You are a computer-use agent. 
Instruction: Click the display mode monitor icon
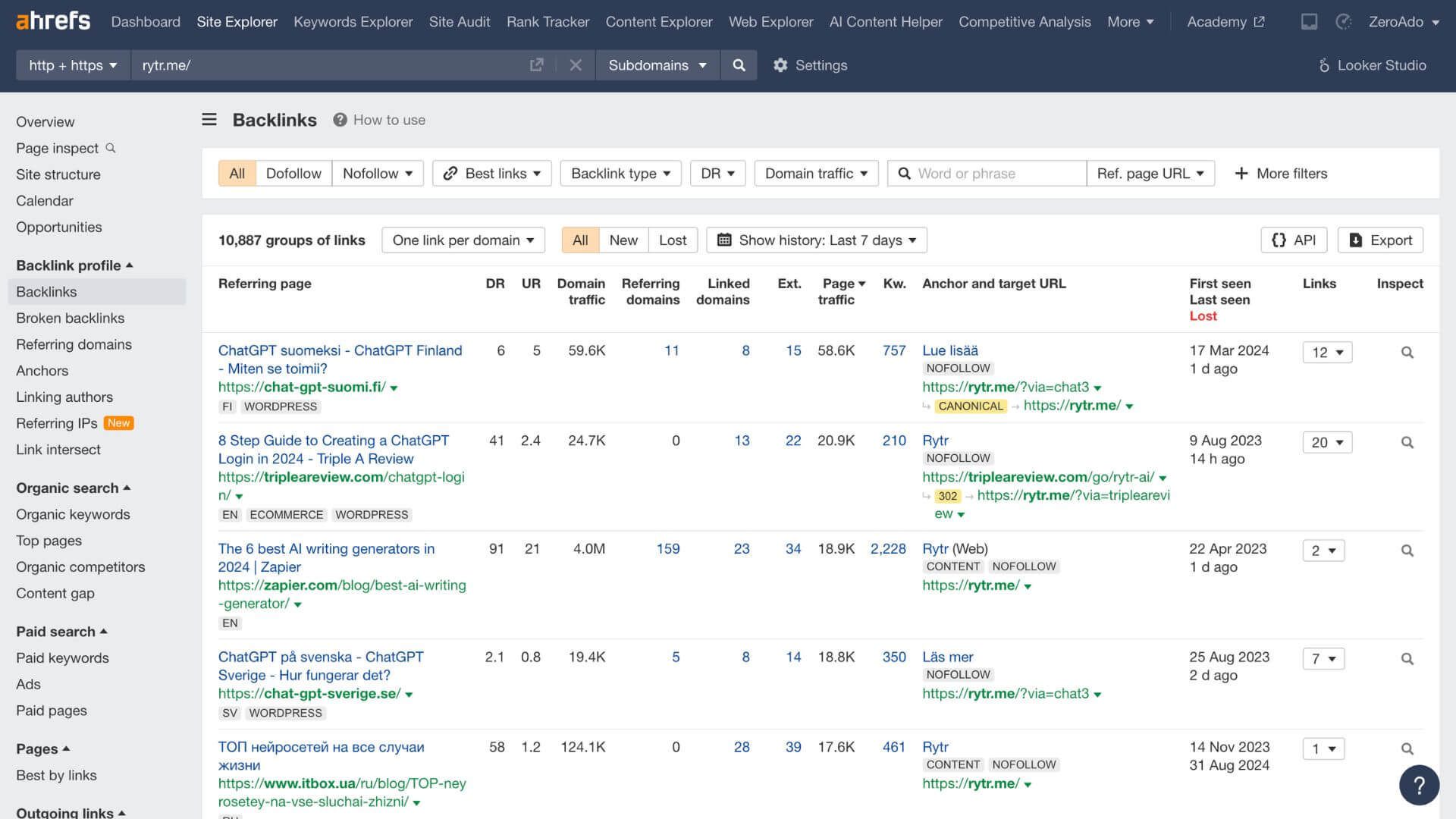(1309, 22)
